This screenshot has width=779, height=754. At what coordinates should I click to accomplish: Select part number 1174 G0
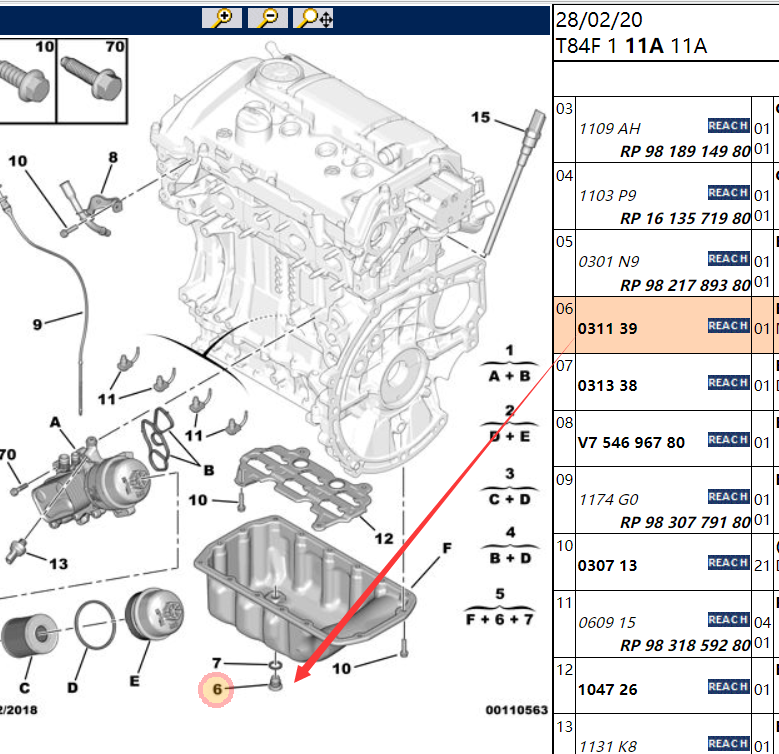click(x=609, y=500)
